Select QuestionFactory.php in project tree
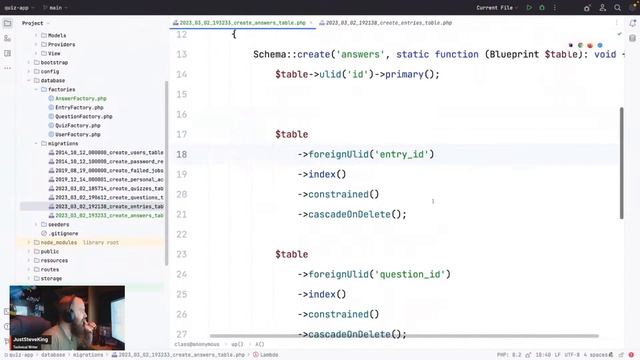Viewport: 640px width, 360px height. point(80,116)
